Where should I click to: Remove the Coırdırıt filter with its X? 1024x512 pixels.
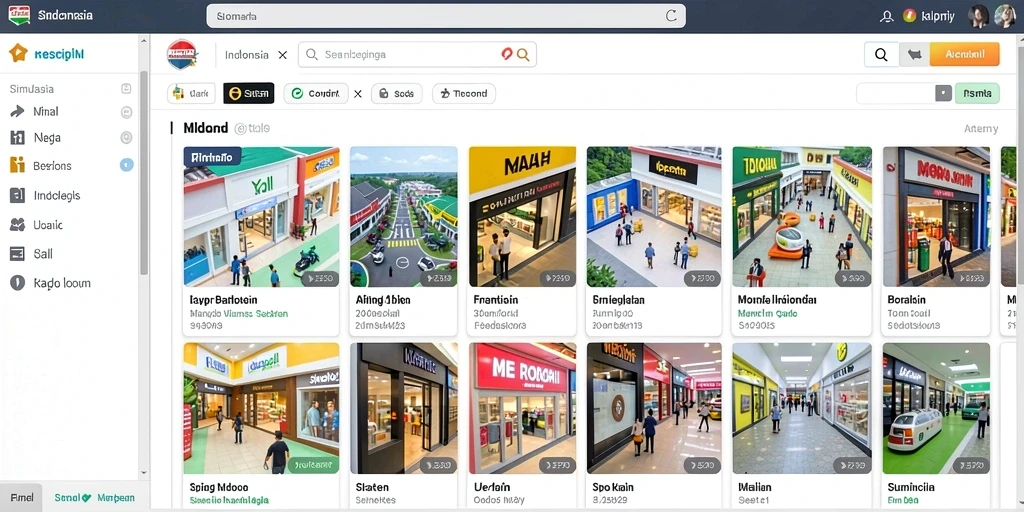(x=358, y=94)
